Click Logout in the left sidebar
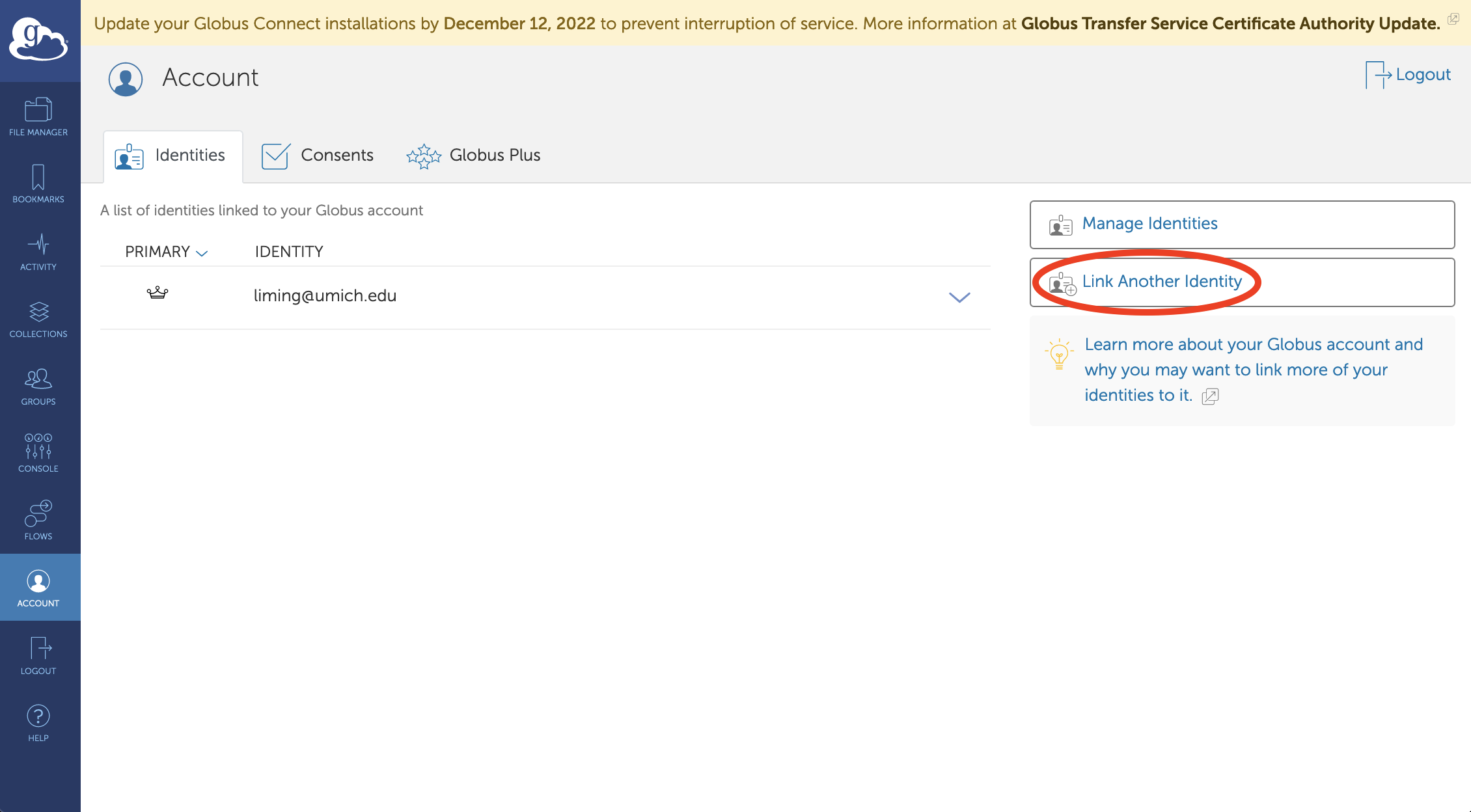 click(38, 656)
